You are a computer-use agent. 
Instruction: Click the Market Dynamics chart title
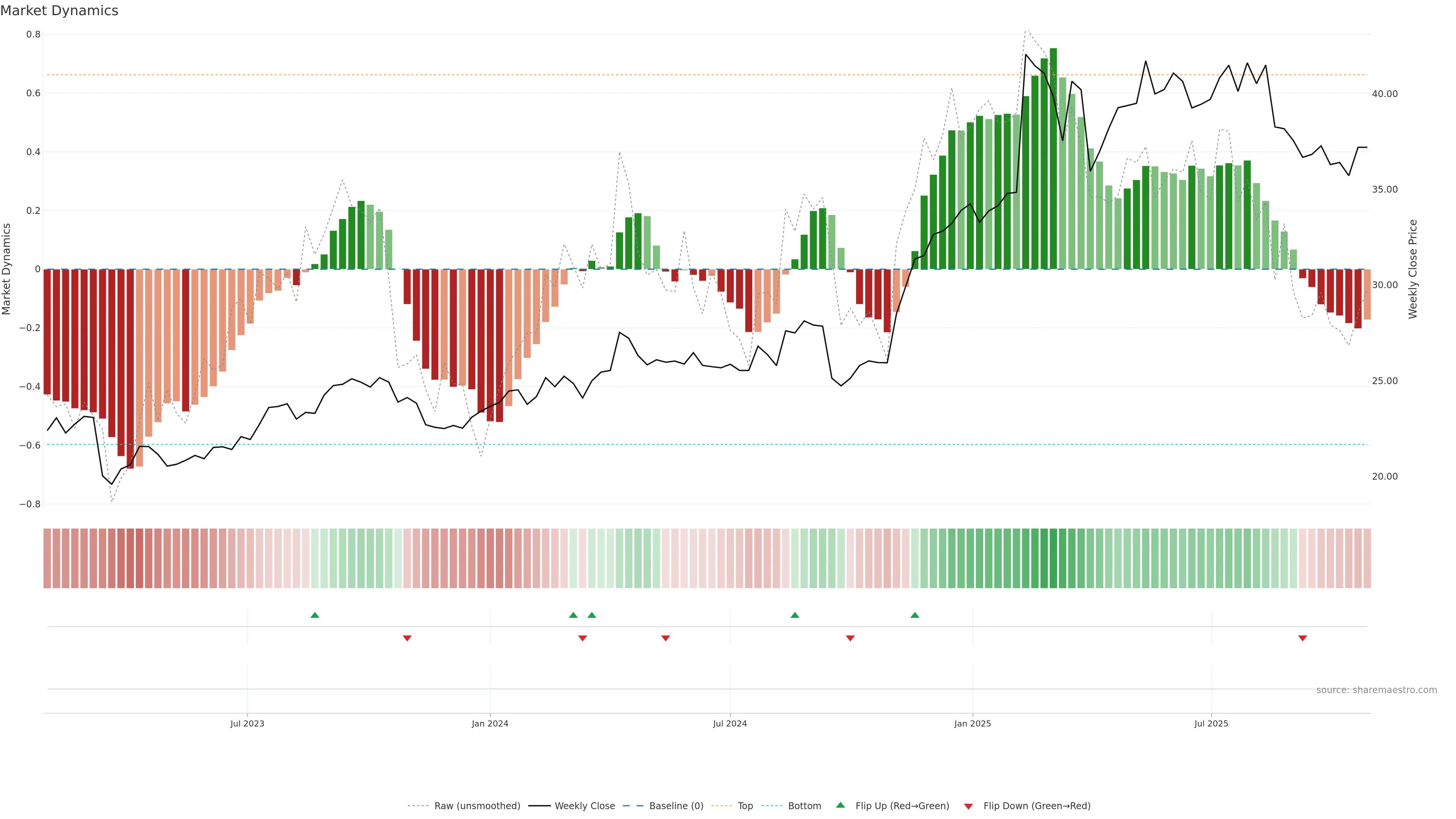tap(60, 11)
